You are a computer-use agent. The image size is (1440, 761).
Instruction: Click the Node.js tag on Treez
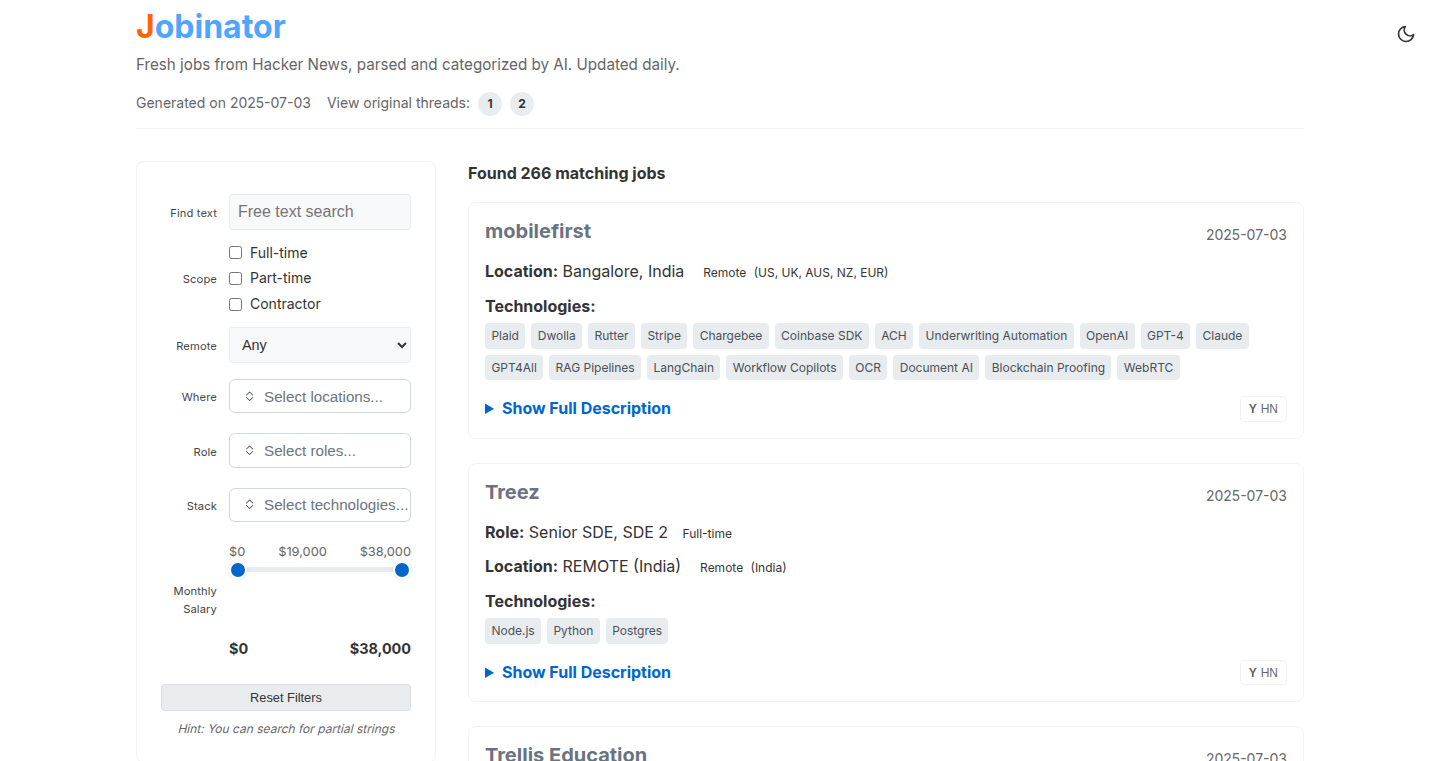513,631
